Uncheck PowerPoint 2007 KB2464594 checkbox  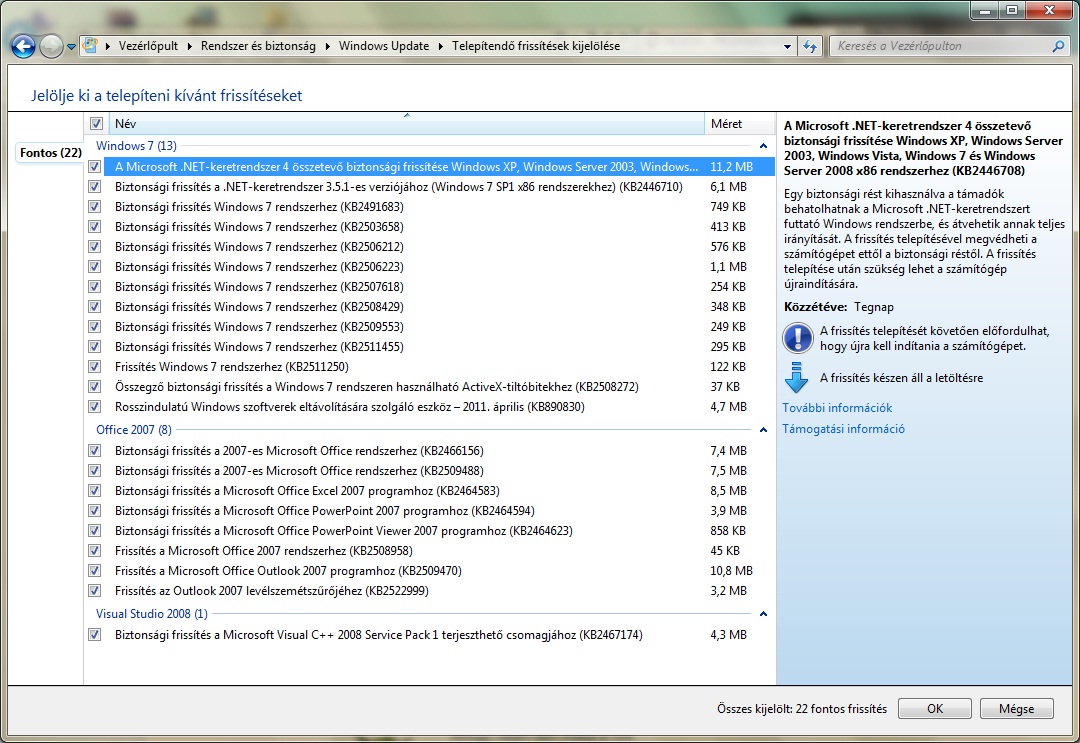coord(95,510)
